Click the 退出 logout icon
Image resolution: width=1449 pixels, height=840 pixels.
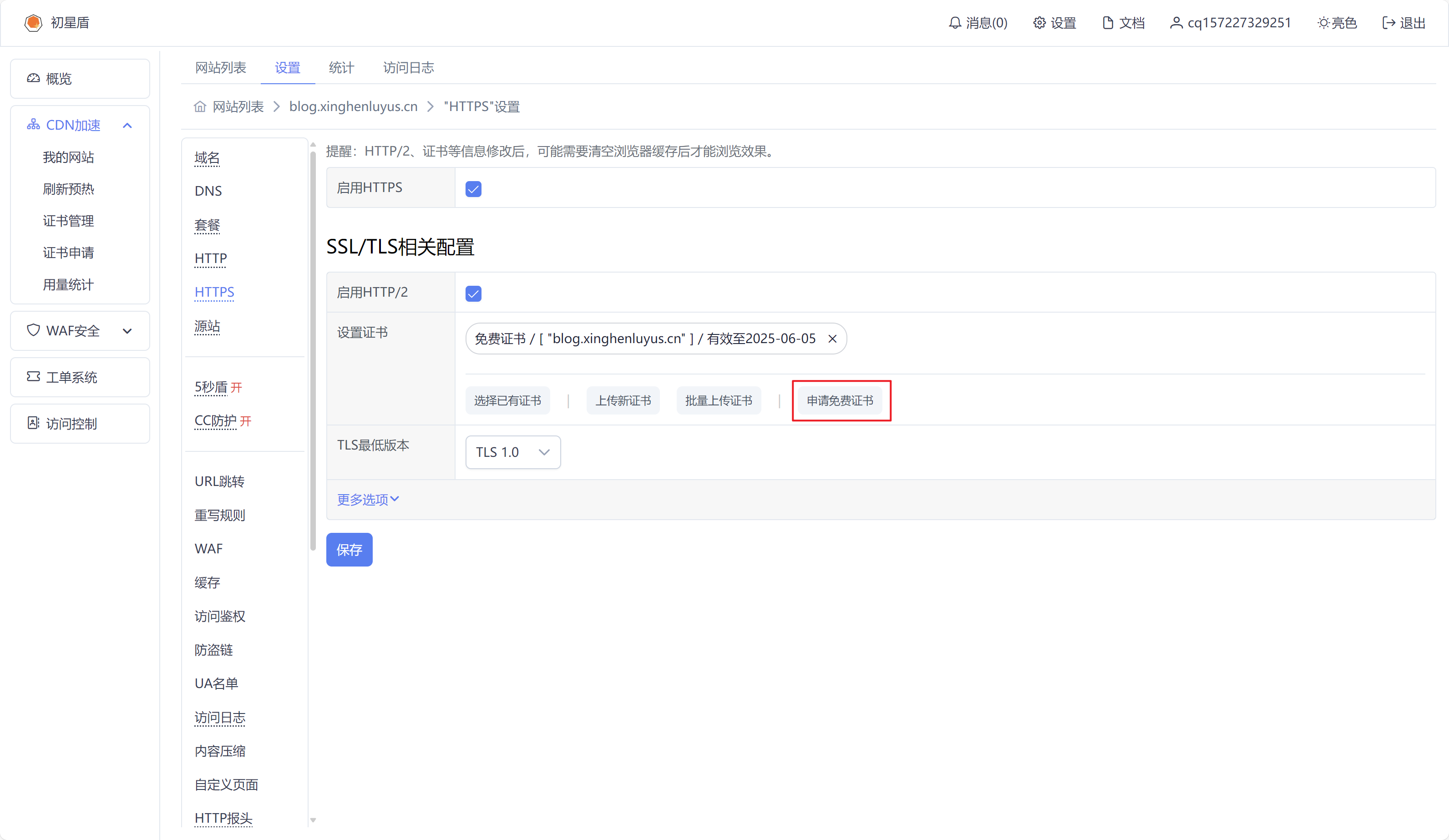(x=1388, y=23)
